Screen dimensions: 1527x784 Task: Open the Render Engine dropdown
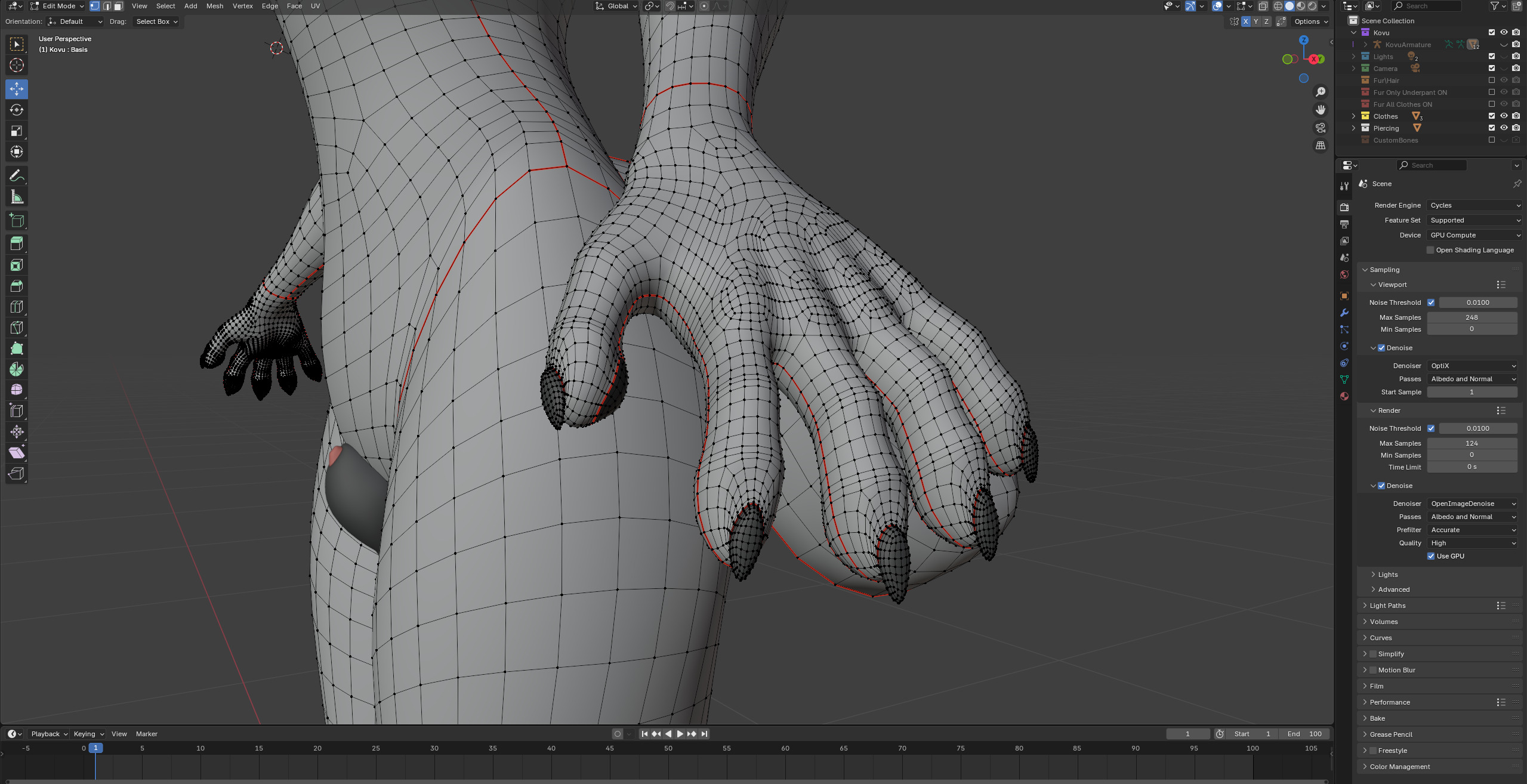(1474, 205)
